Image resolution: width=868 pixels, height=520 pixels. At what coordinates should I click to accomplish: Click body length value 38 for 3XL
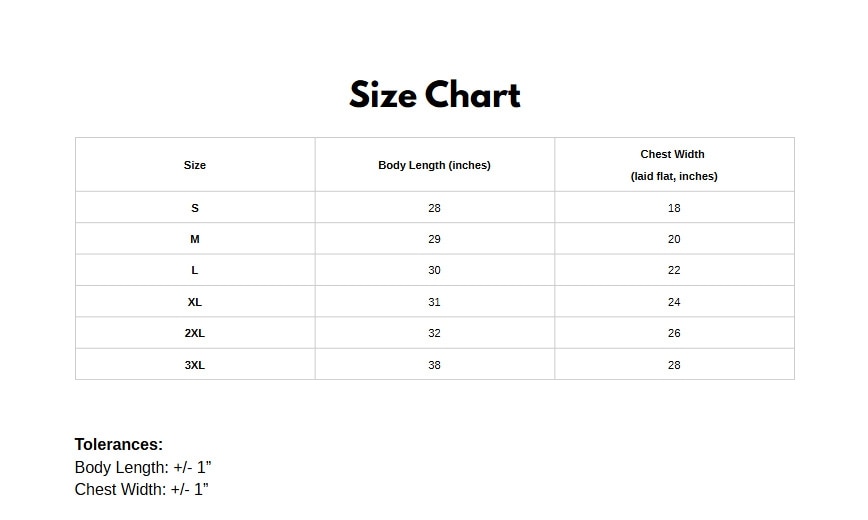[434, 365]
